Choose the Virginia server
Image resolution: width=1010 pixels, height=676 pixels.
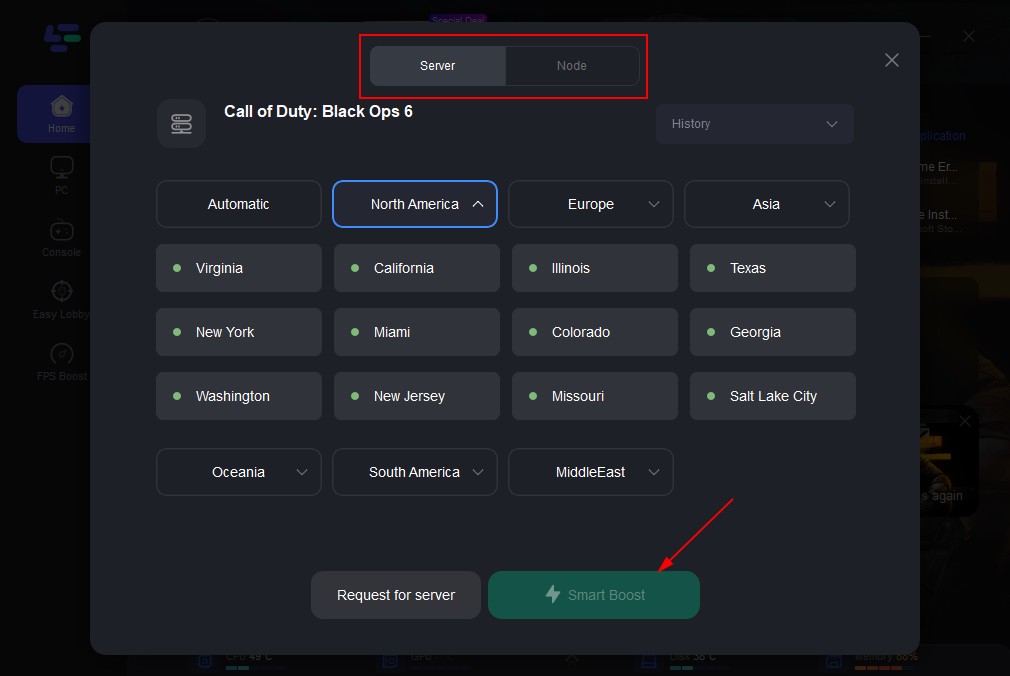[239, 268]
